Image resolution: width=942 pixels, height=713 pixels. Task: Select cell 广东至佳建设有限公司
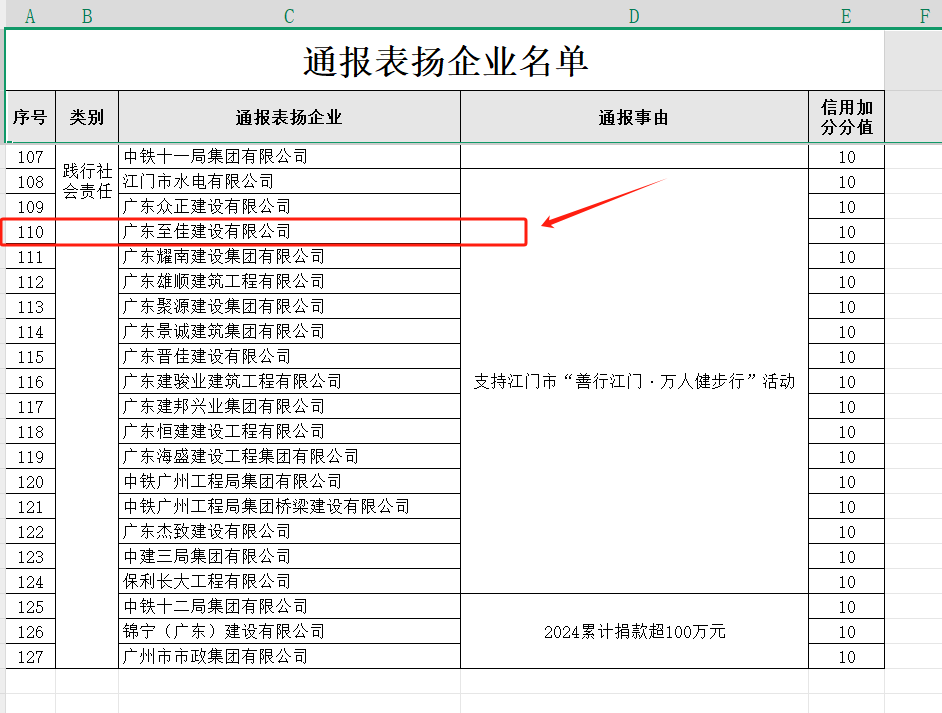click(289, 231)
